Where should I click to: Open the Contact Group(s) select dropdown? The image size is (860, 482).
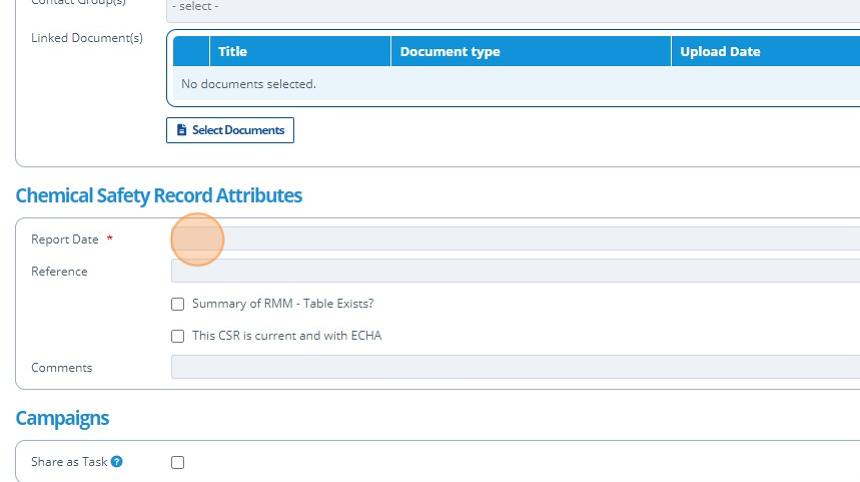point(513,10)
